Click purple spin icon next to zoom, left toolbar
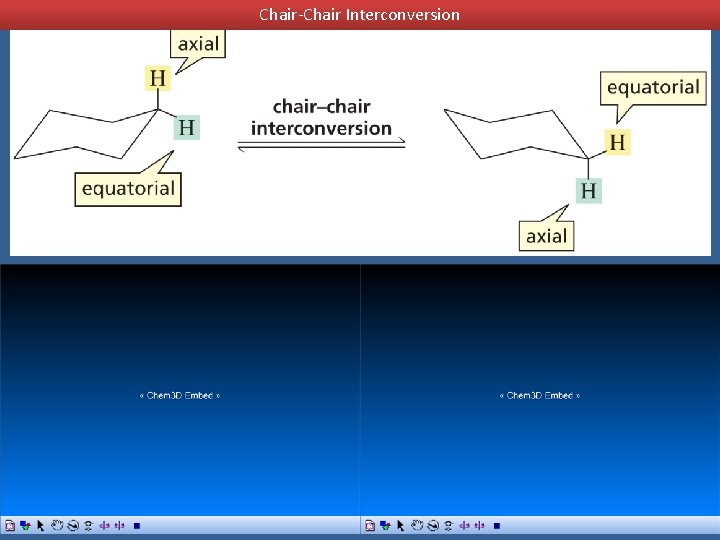This screenshot has width=720, height=540. pyautogui.click(x=104, y=525)
